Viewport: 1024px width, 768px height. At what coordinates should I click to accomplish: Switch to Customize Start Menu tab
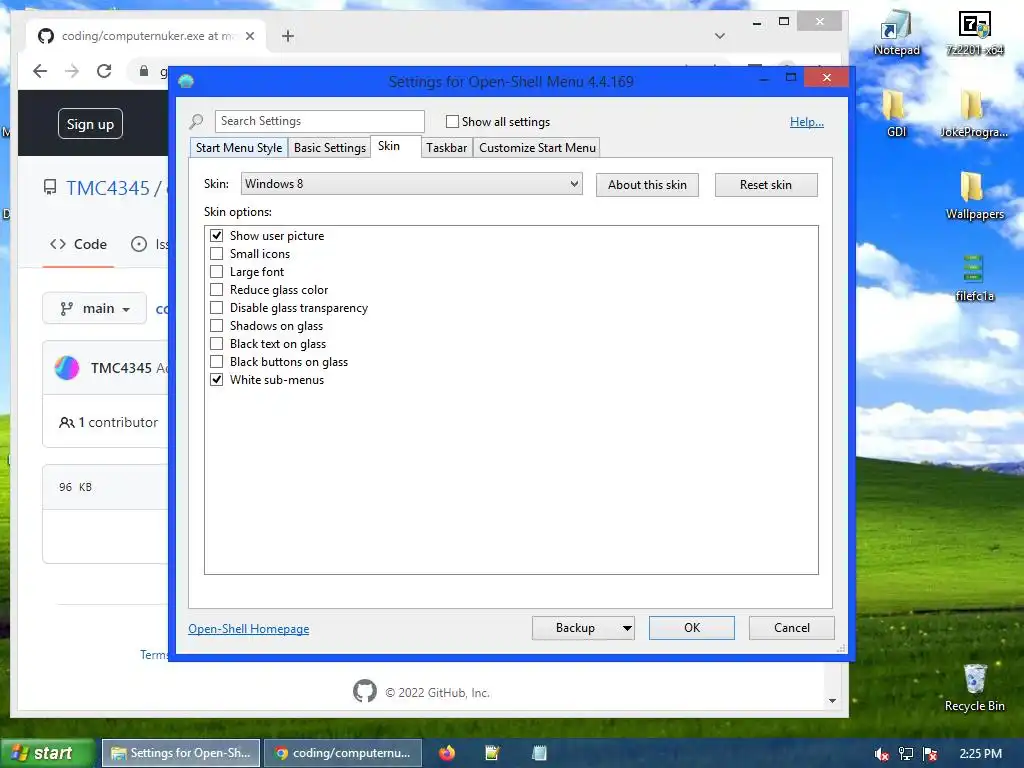pyautogui.click(x=537, y=148)
